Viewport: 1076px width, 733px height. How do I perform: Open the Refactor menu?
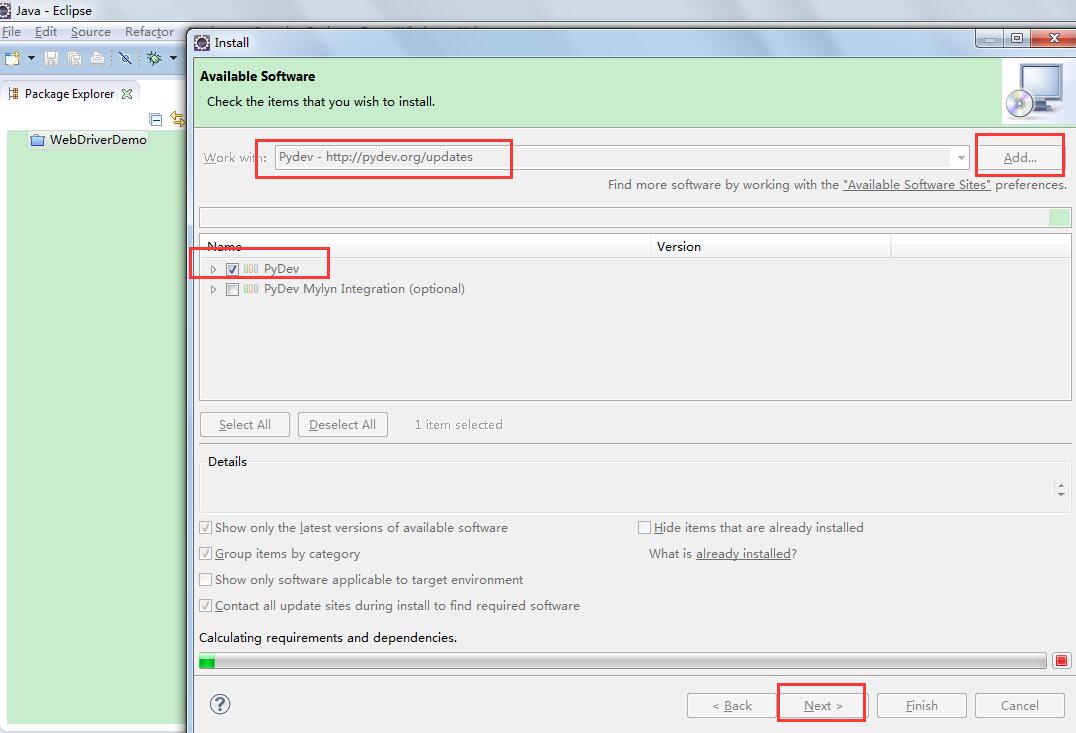coord(149,32)
